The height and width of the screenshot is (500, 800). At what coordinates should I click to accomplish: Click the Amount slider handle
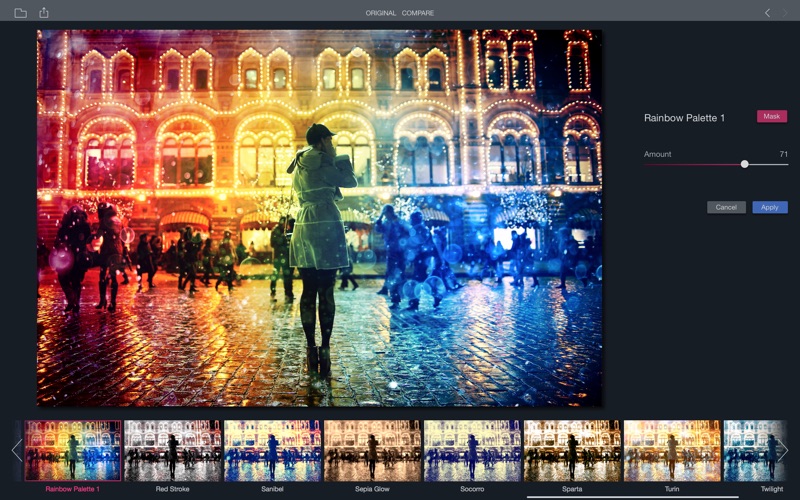click(x=744, y=164)
